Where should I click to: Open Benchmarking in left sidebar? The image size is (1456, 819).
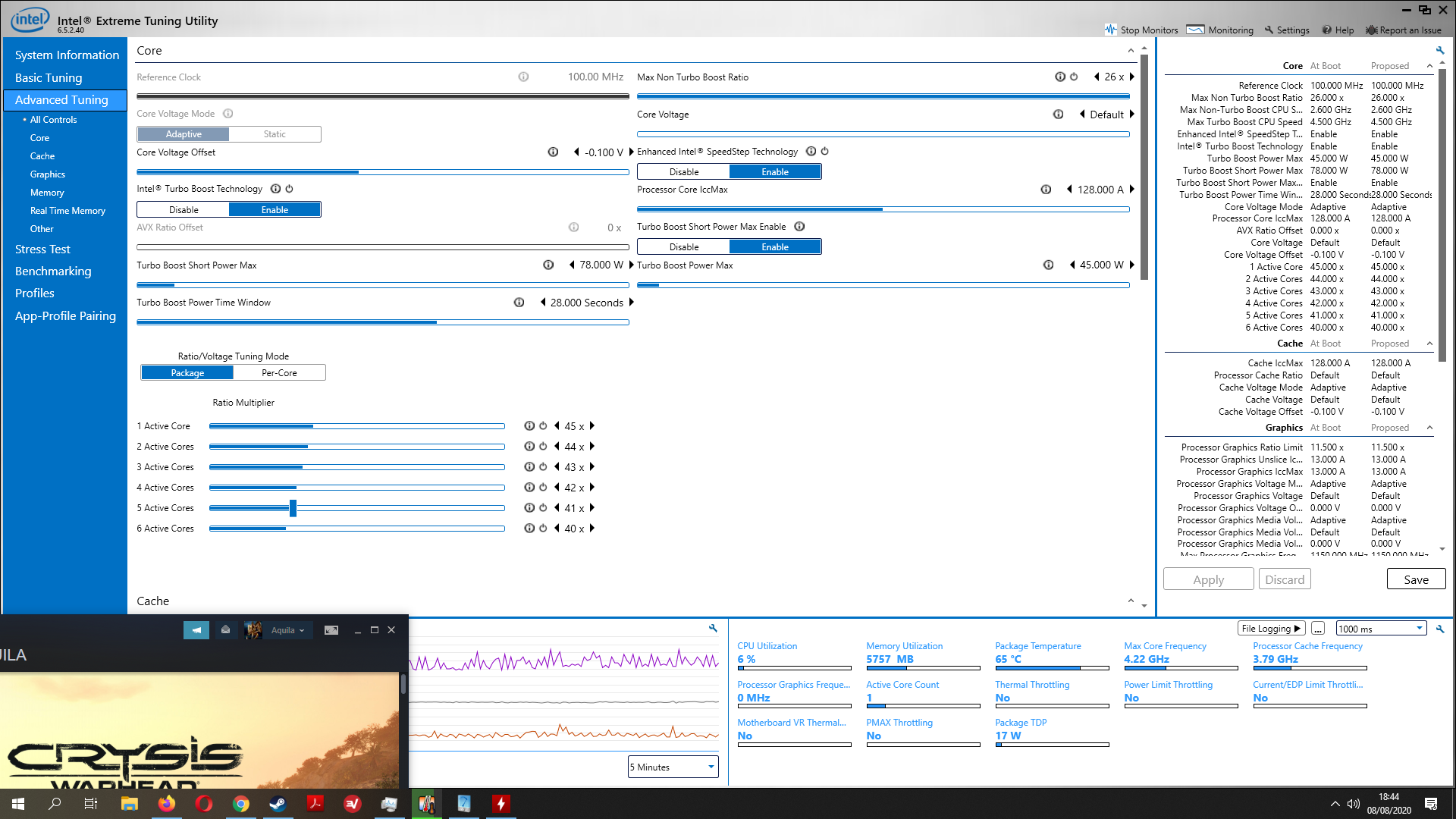53,271
